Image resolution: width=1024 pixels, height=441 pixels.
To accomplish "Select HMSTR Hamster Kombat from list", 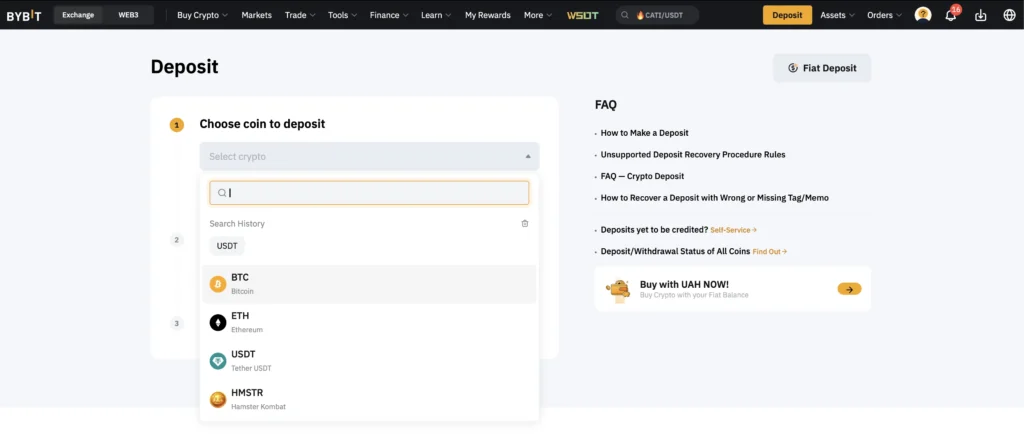I will [x=369, y=399].
